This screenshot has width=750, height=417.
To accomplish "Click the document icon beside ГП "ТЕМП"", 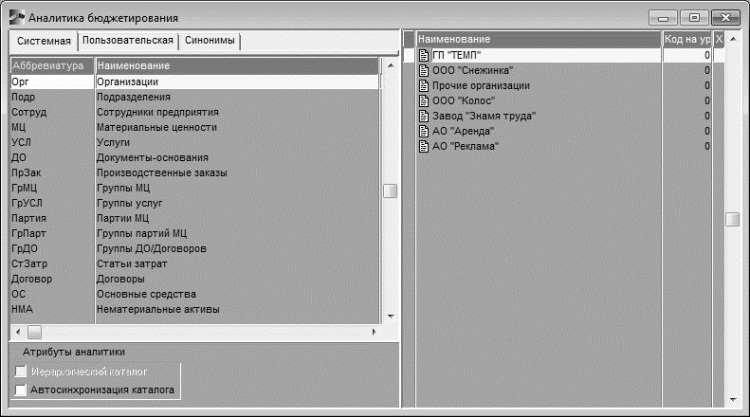I will [423, 55].
